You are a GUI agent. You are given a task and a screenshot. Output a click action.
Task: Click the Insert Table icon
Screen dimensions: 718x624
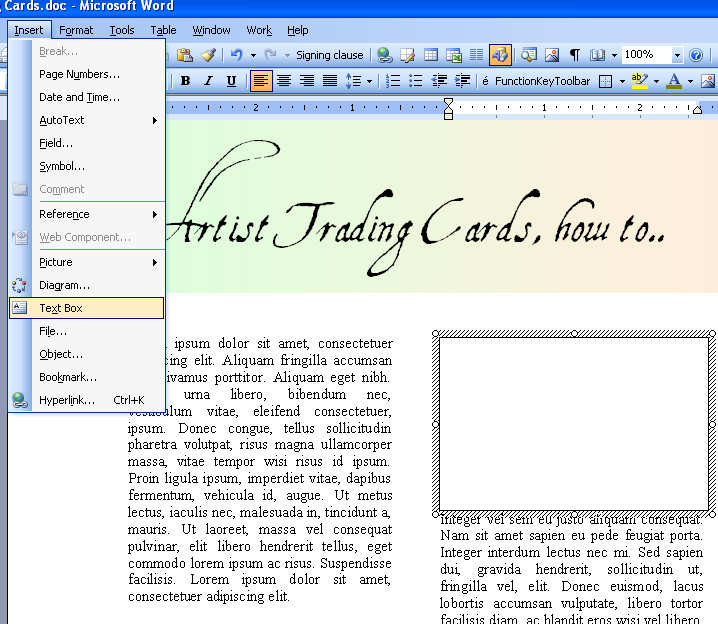point(431,55)
